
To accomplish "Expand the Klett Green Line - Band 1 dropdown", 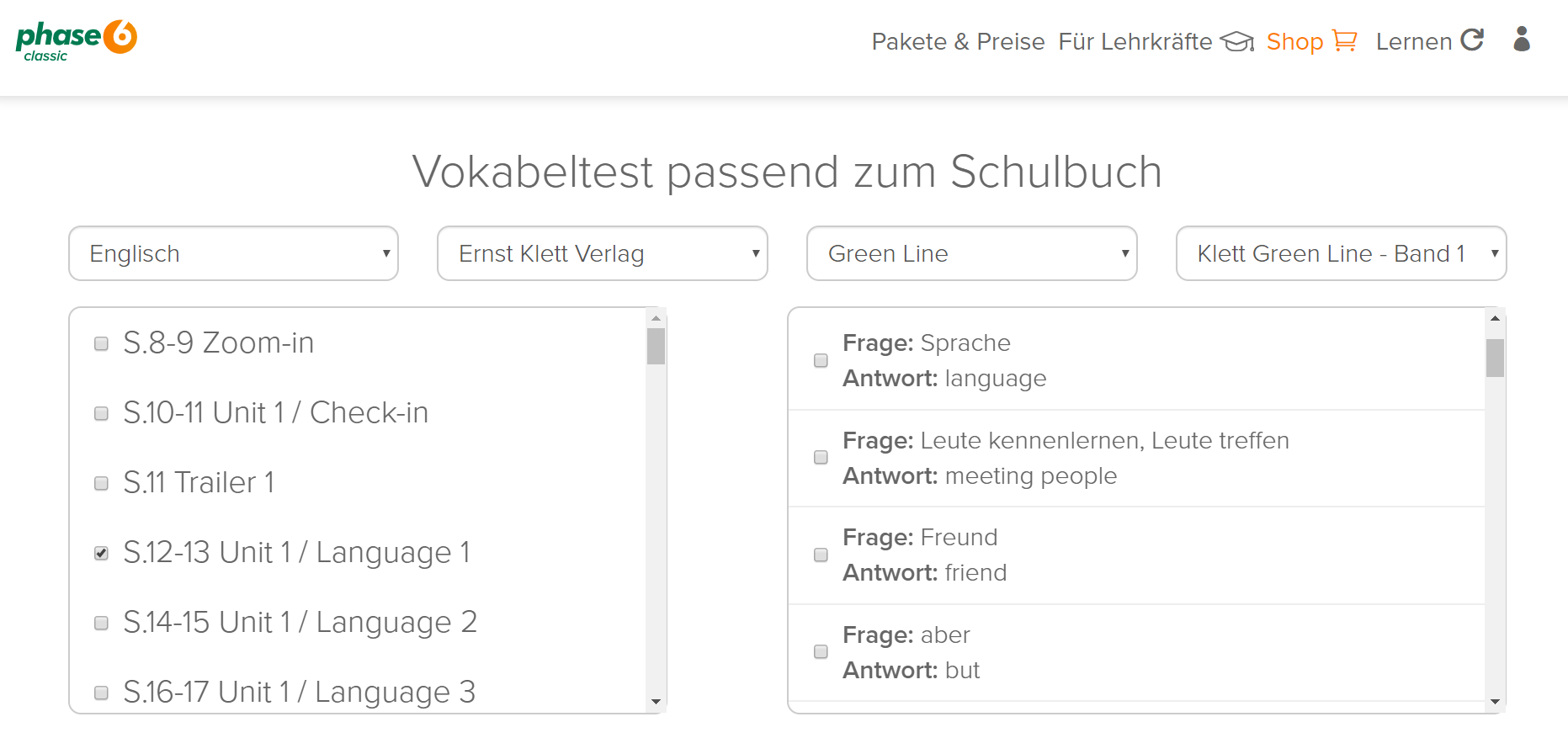I will [1341, 253].
